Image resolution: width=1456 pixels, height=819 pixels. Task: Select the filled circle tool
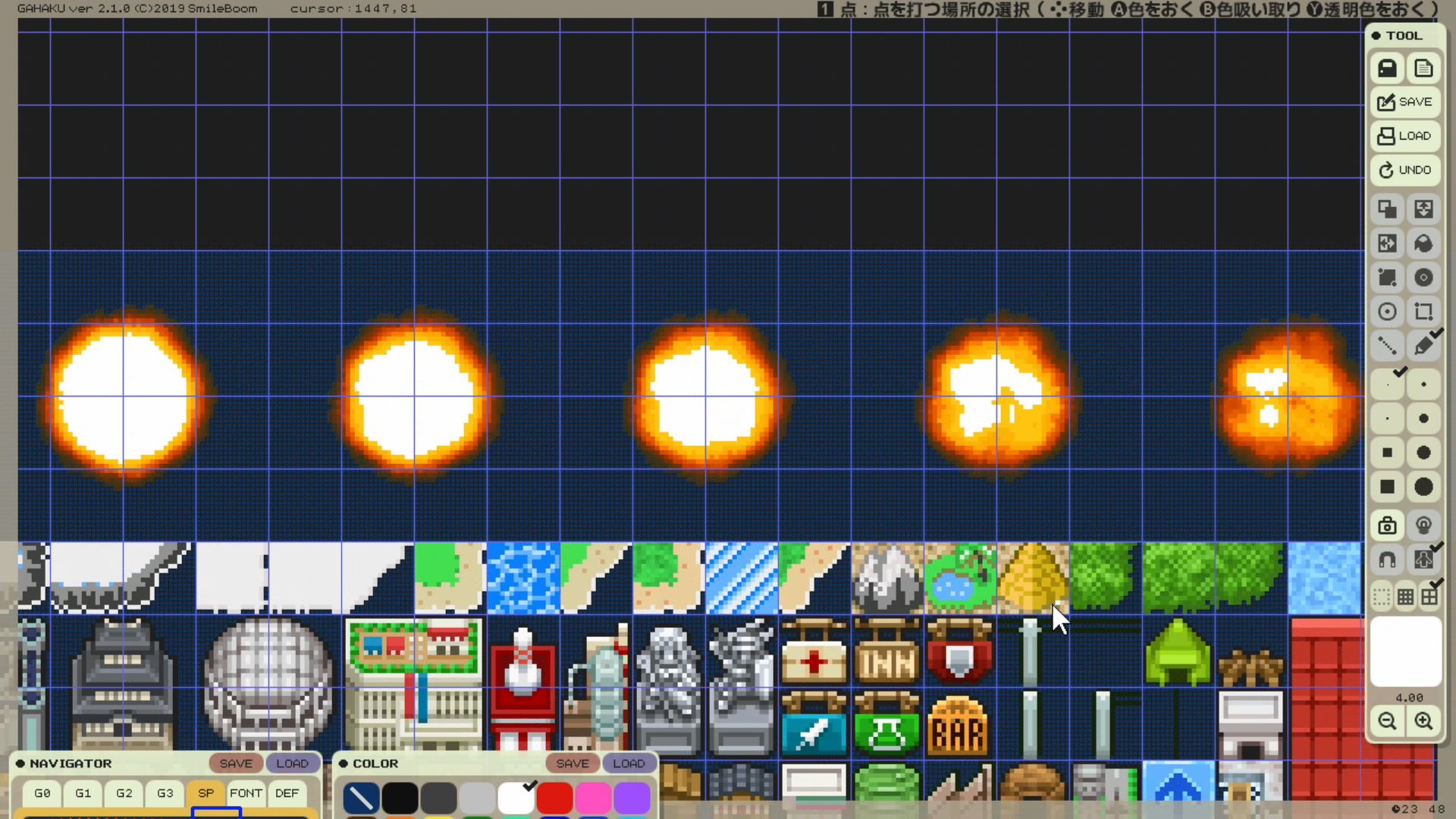click(x=1423, y=278)
